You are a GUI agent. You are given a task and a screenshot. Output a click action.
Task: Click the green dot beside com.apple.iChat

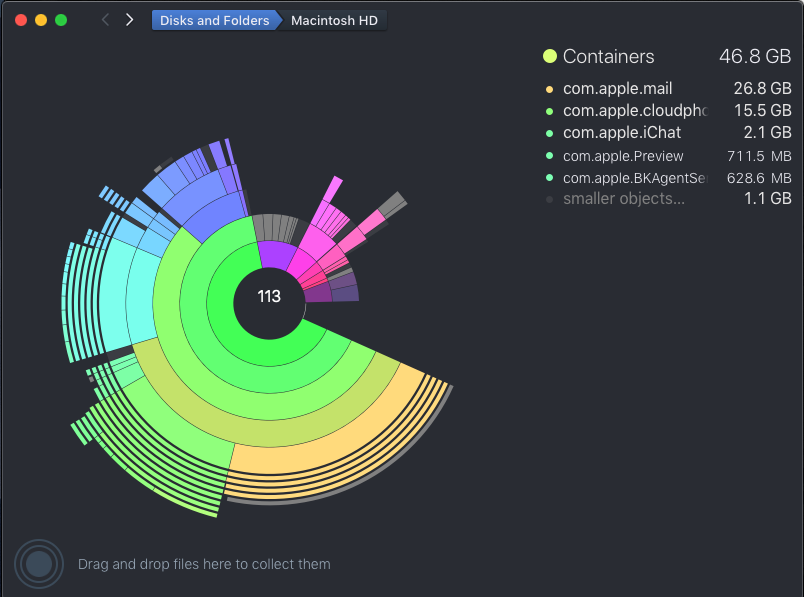point(548,132)
